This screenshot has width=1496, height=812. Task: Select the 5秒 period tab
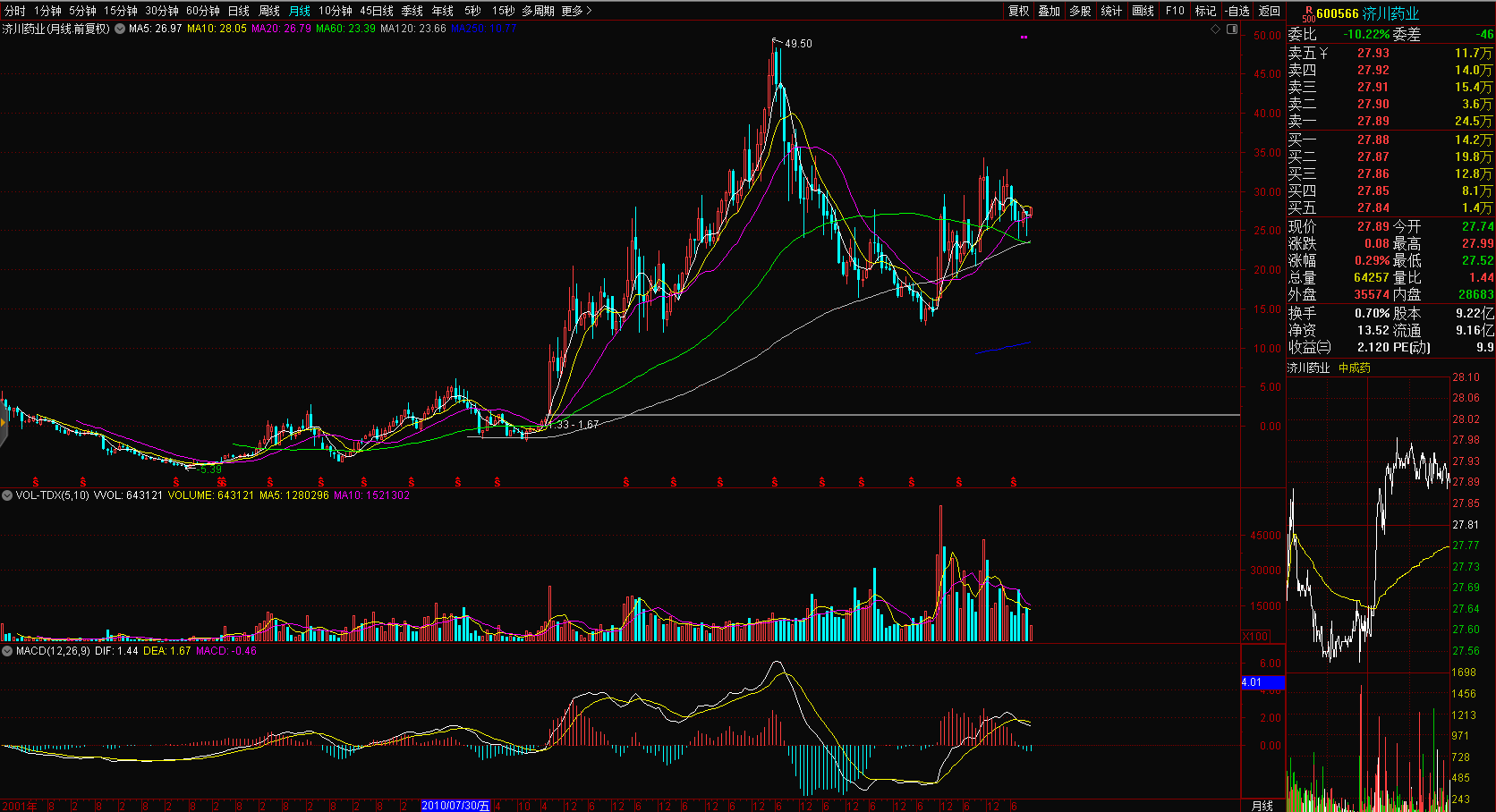[472, 11]
